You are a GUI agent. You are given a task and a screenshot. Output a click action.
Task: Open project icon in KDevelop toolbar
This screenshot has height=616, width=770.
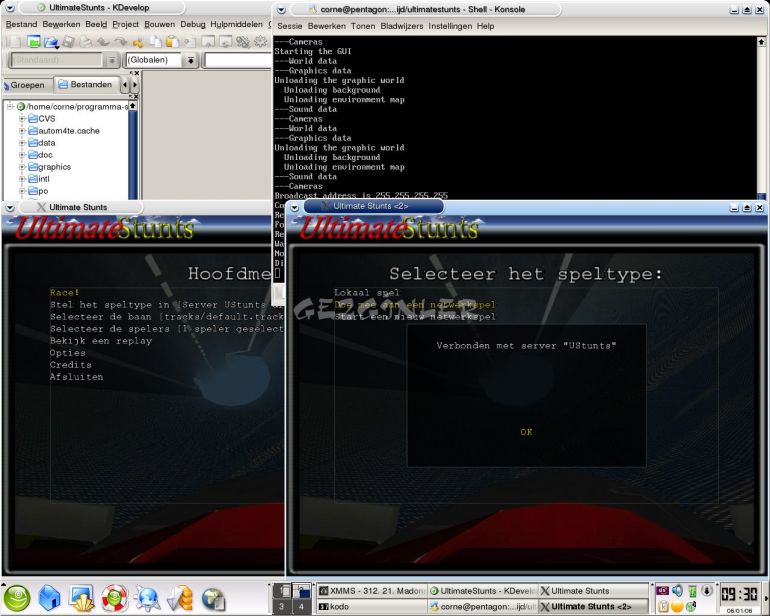(x=33, y=42)
